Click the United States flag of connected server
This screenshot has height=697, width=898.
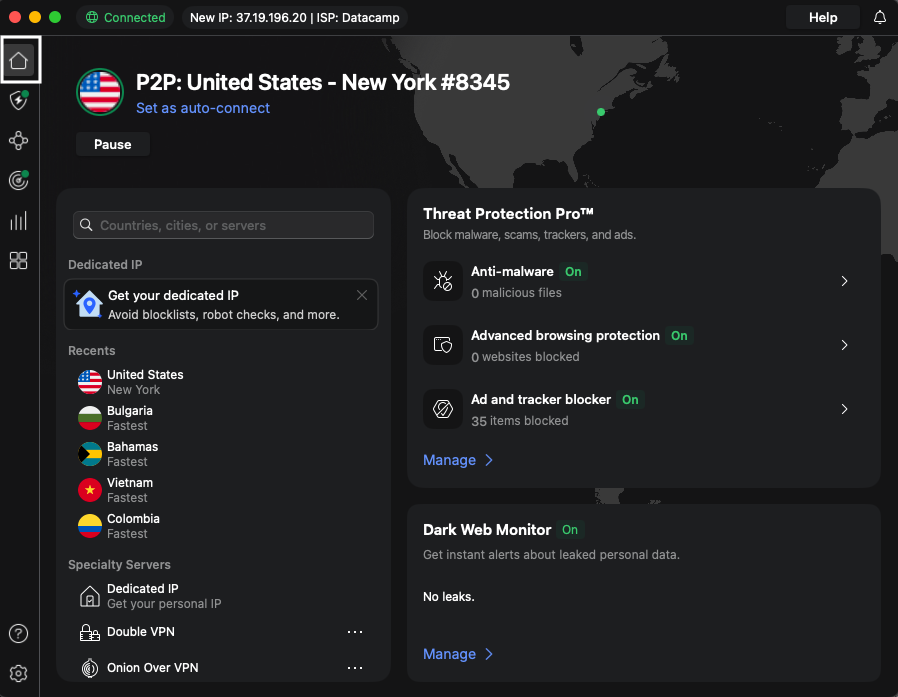coord(100,92)
